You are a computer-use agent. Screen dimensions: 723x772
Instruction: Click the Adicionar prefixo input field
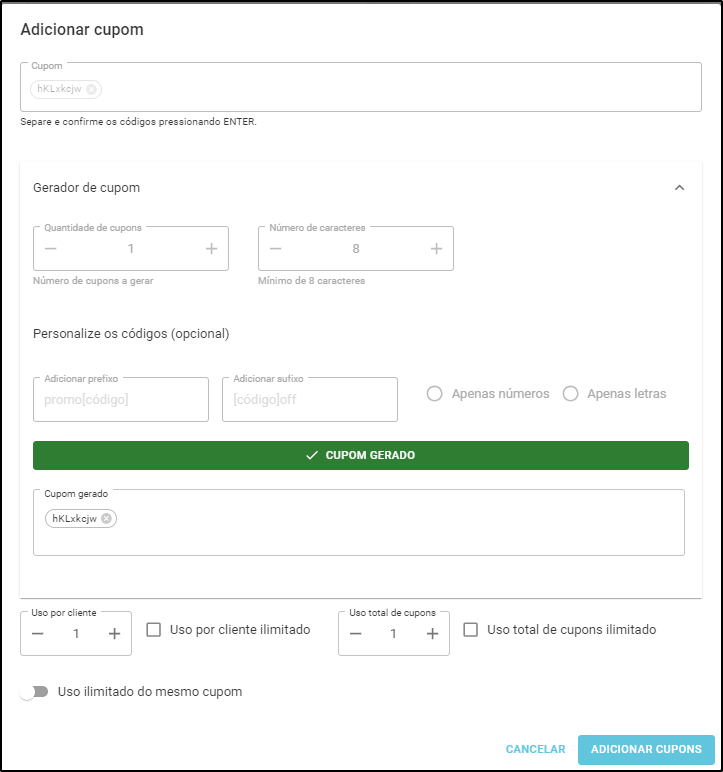(121, 399)
